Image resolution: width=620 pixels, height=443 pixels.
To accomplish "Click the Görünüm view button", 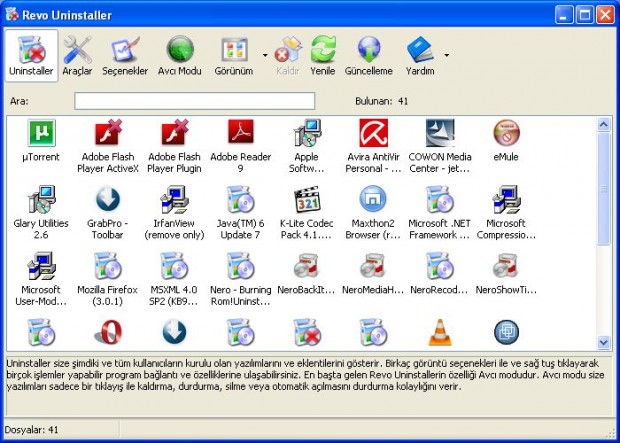I will tap(234, 56).
